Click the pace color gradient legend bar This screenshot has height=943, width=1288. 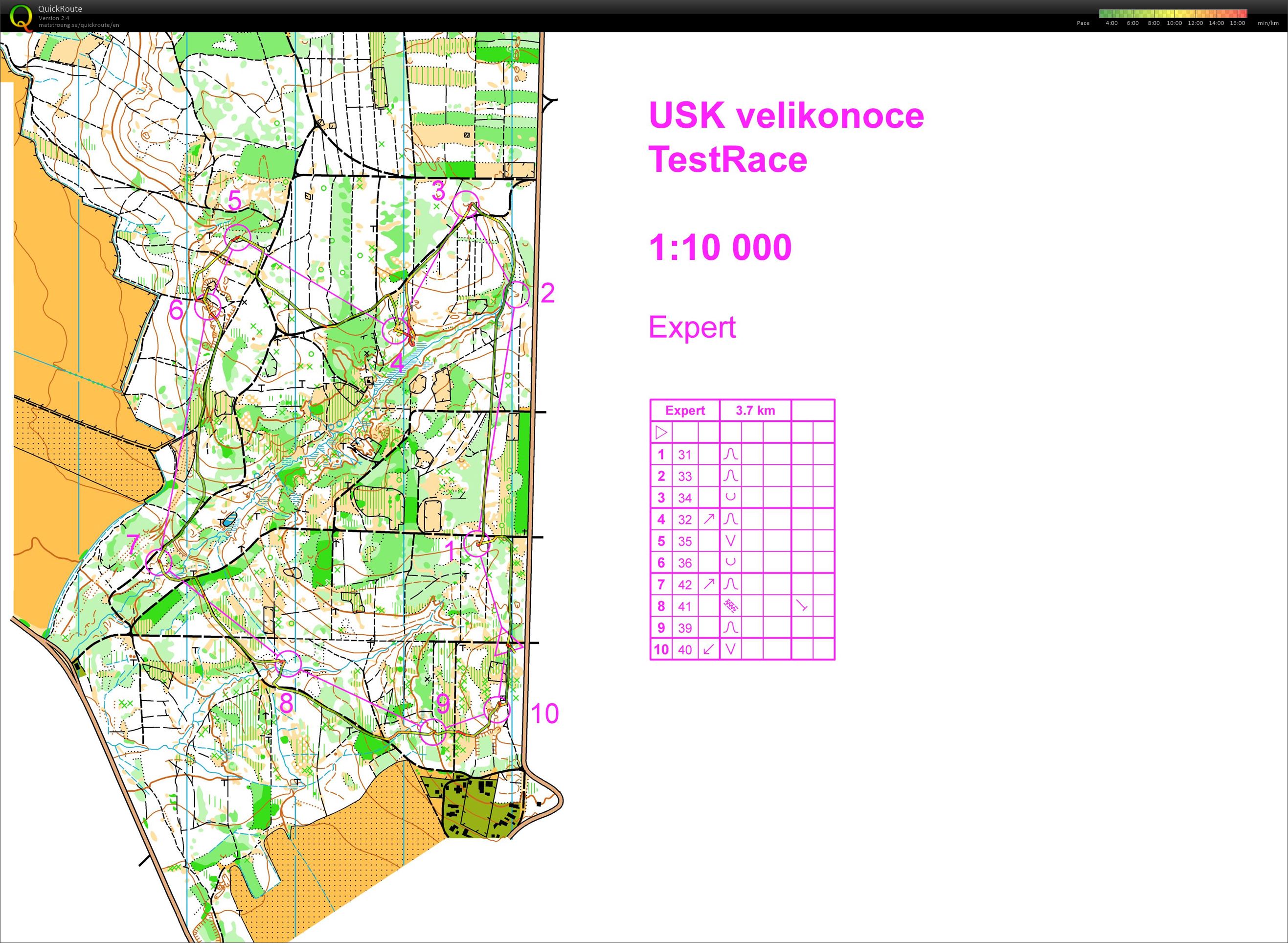(1173, 14)
